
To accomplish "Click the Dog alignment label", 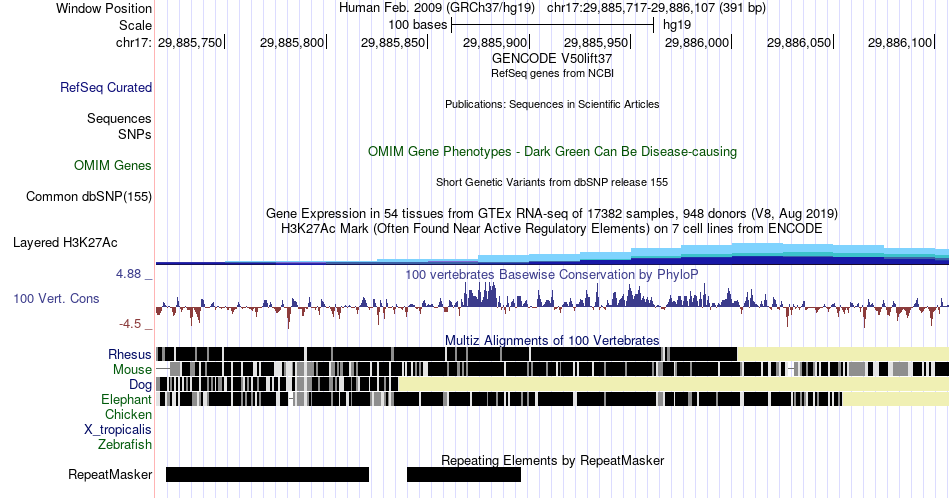I will [x=140, y=385].
